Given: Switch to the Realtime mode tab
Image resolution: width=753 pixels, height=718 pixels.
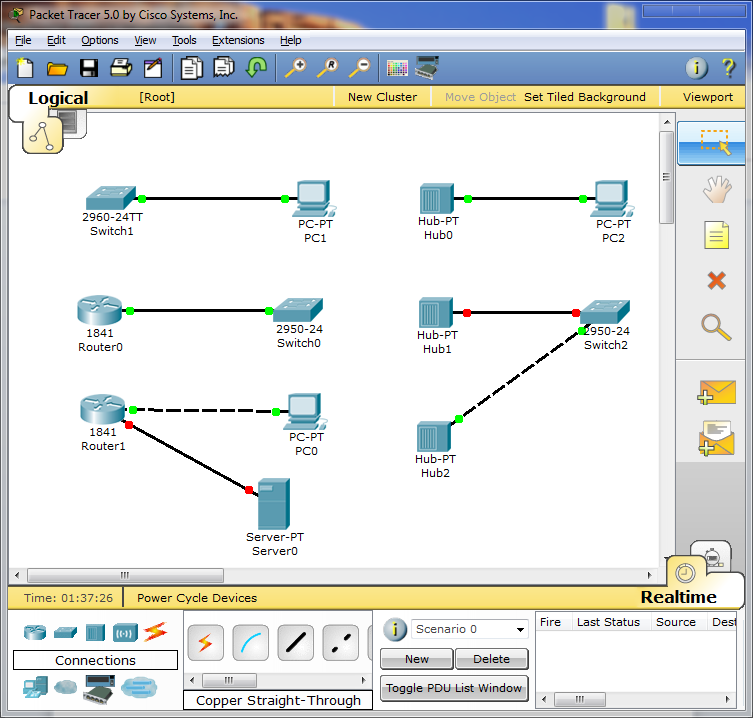Looking at the screenshot, I should 678,597.
